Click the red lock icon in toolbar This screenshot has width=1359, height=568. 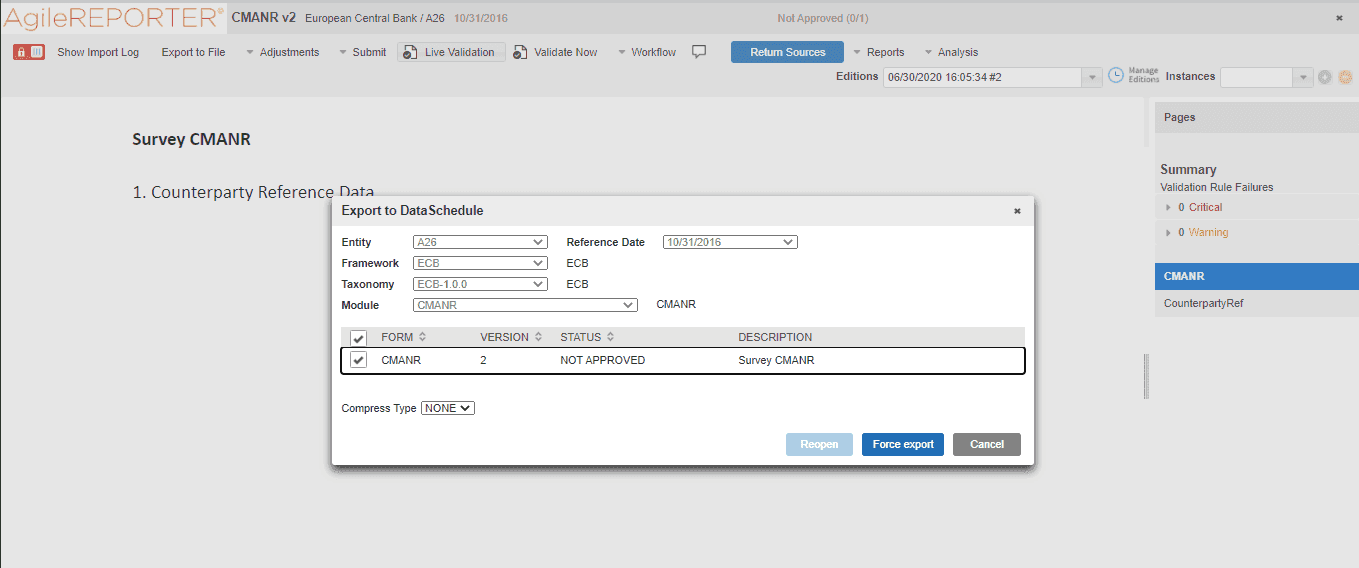point(29,52)
